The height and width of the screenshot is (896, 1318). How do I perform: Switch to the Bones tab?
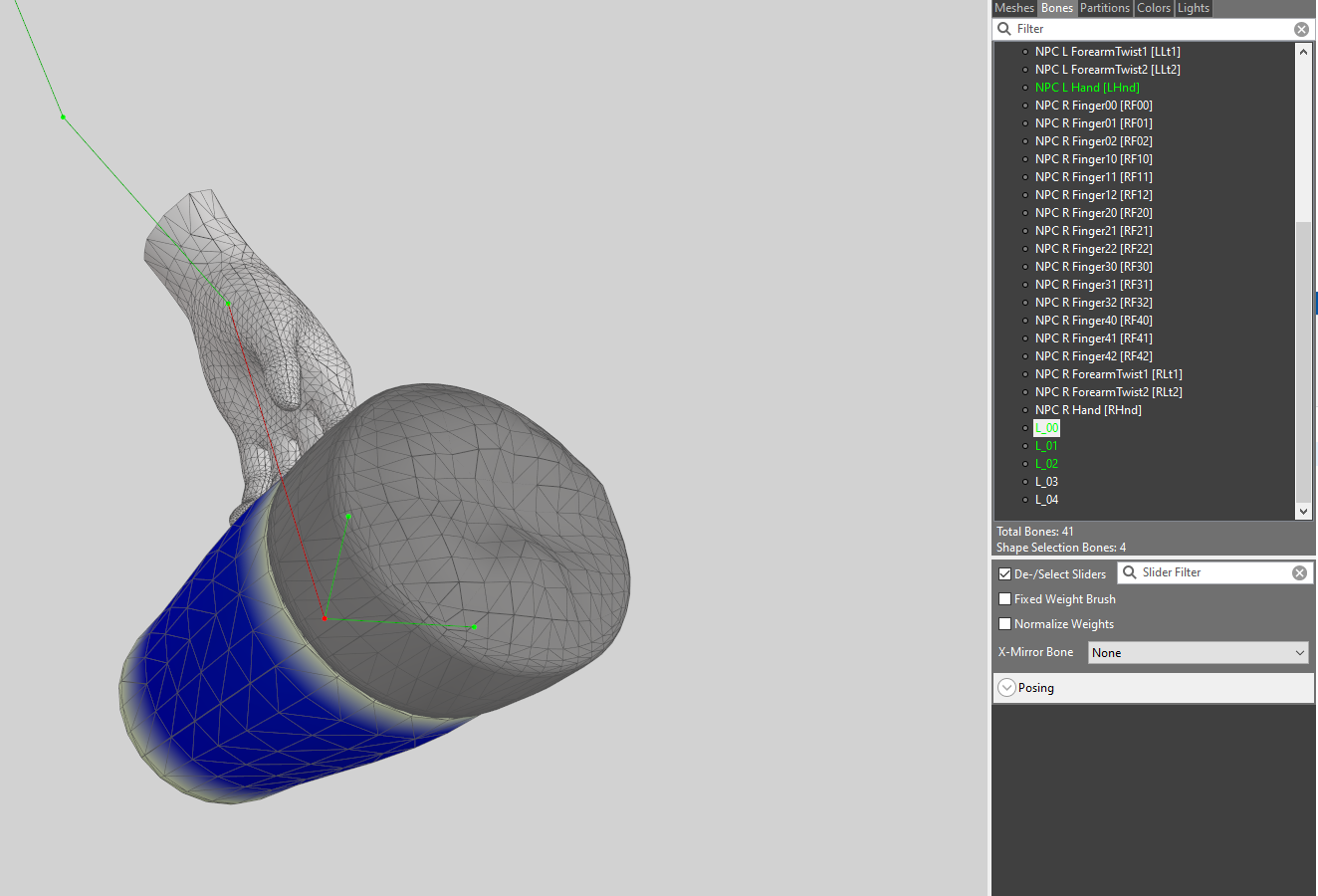coord(1057,8)
